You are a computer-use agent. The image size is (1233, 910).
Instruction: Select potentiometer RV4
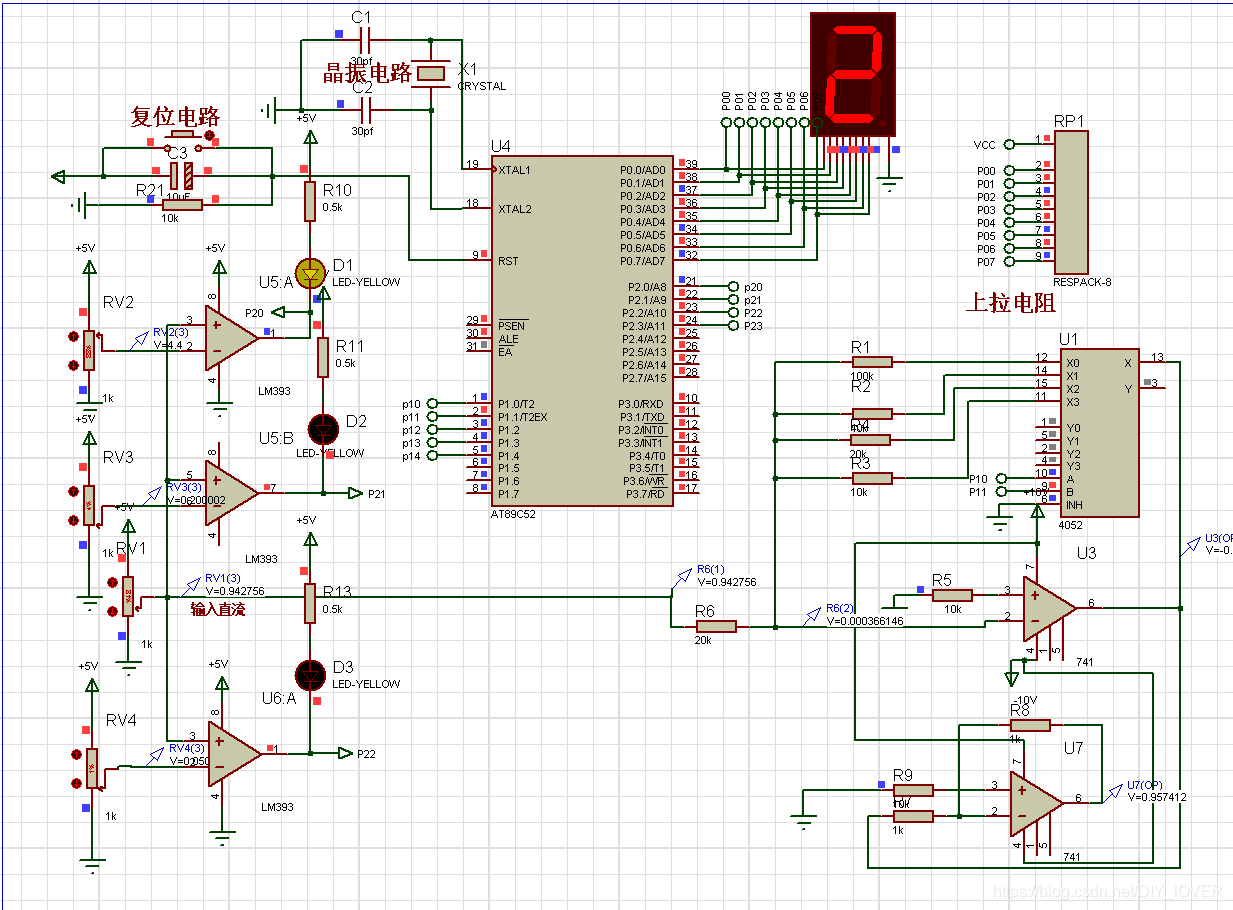pyautogui.click(x=92, y=768)
